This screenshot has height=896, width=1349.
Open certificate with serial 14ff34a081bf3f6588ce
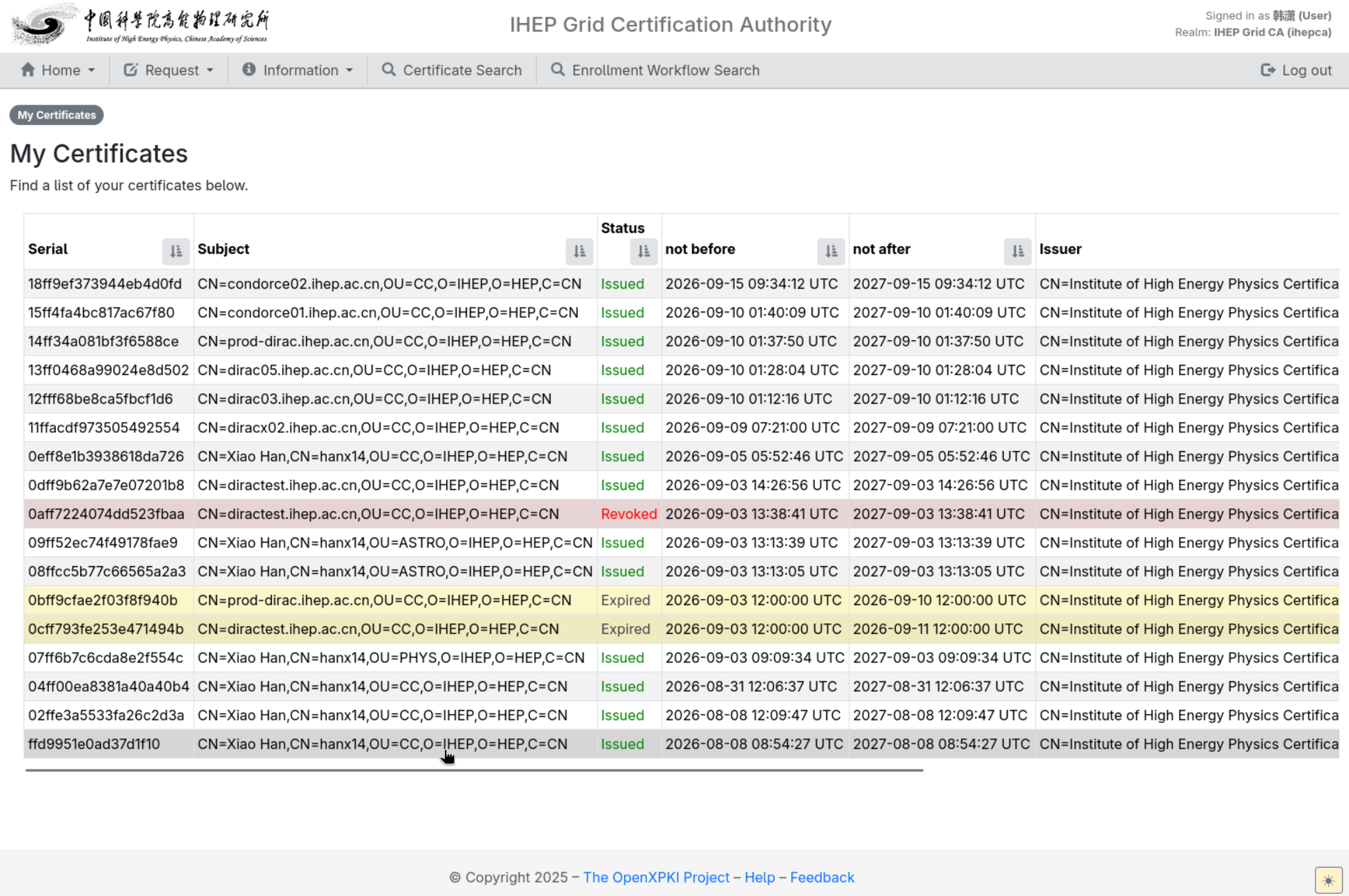click(x=103, y=341)
